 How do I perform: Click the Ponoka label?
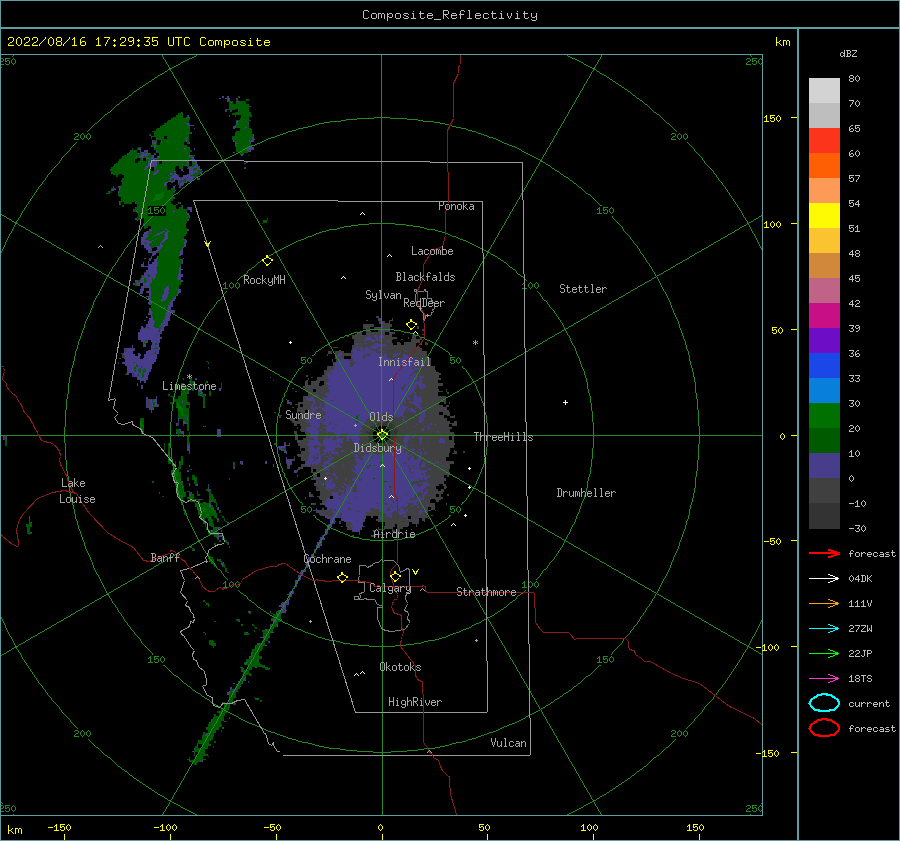pos(456,206)
